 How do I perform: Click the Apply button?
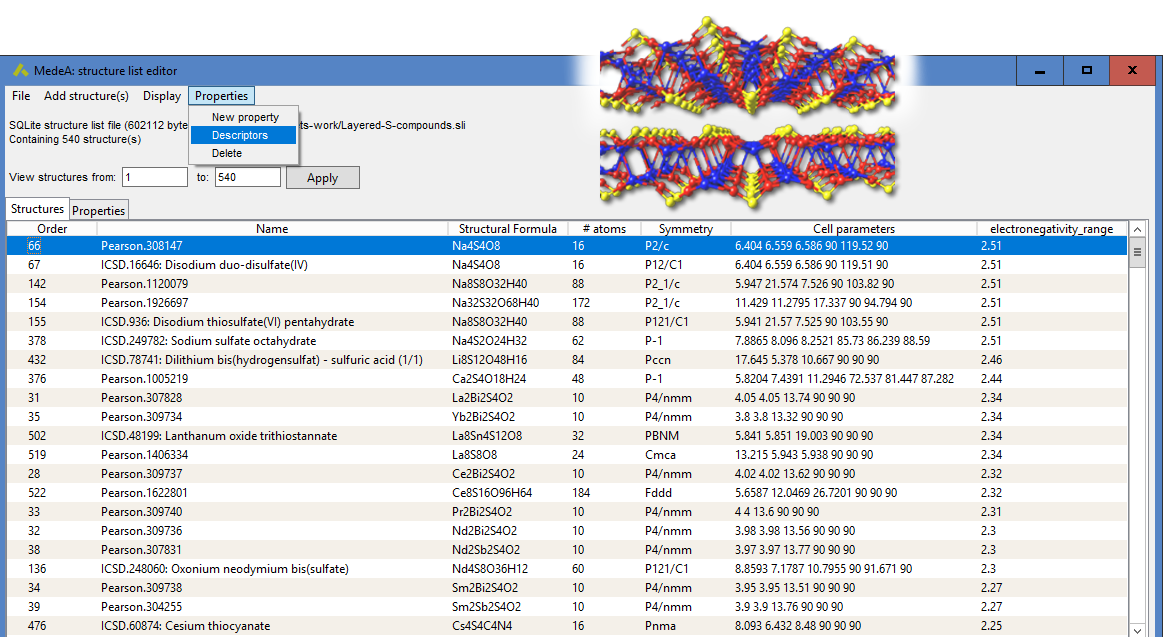point(322,177)
